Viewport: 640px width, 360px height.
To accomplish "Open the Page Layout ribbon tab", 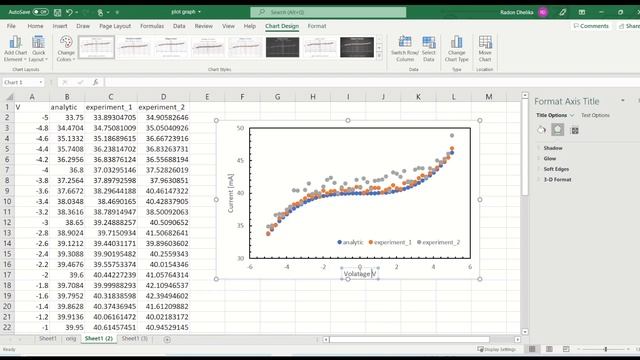I will tap(115, 26).
